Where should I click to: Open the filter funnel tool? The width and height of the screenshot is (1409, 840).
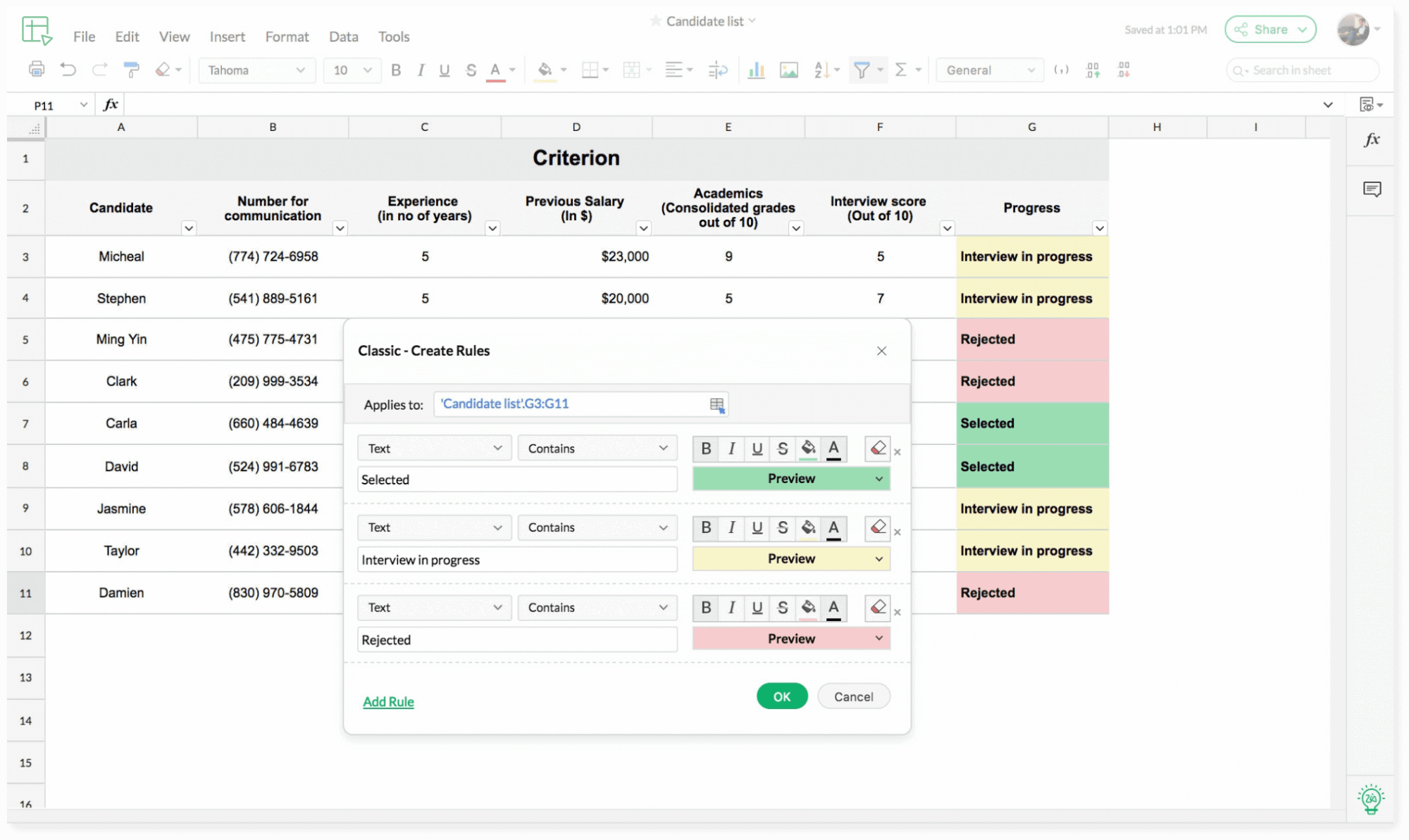861,70
